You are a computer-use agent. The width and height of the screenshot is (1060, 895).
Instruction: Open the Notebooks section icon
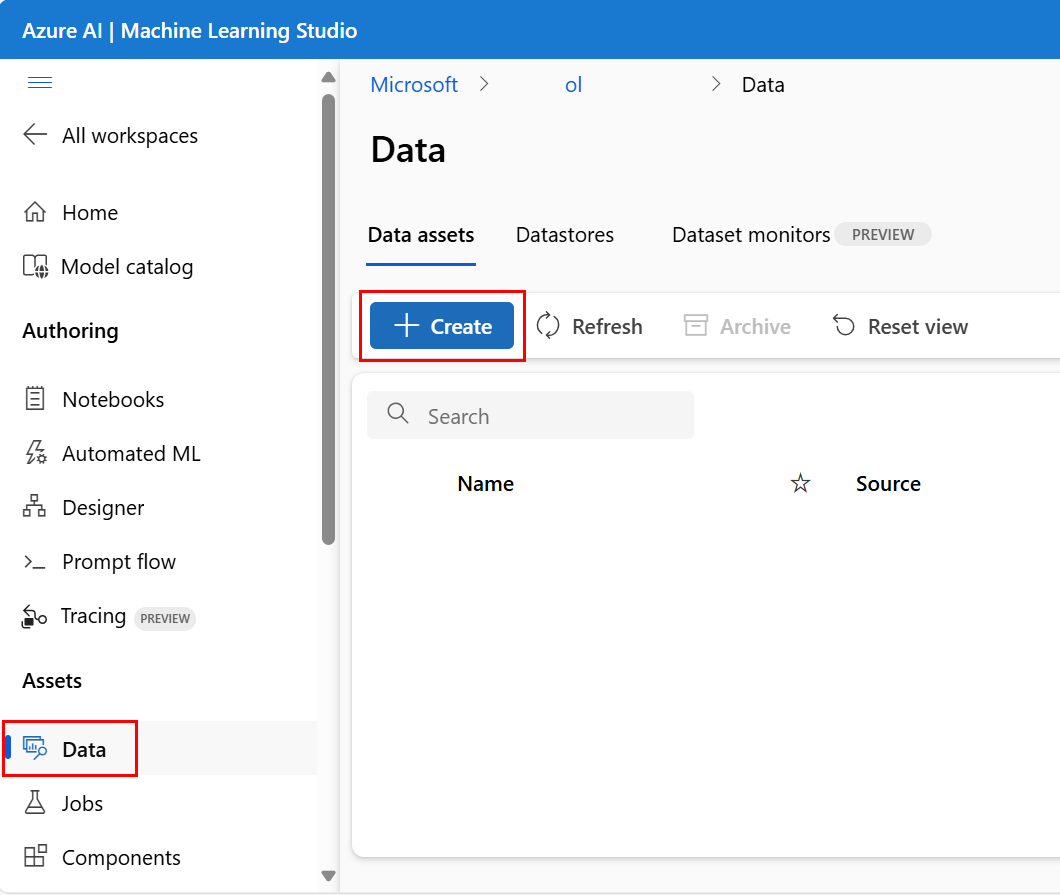(x=34, y=398)
